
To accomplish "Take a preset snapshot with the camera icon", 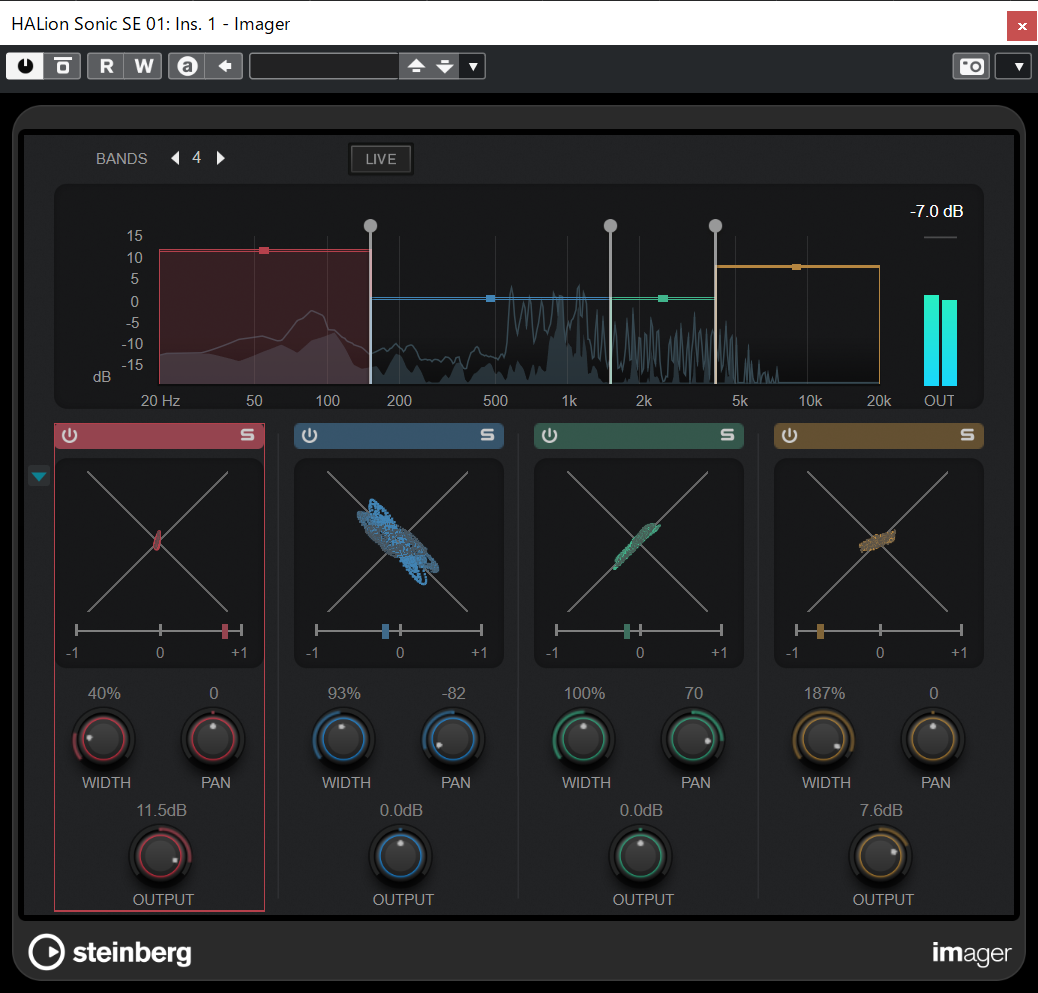I will (970, 66).
